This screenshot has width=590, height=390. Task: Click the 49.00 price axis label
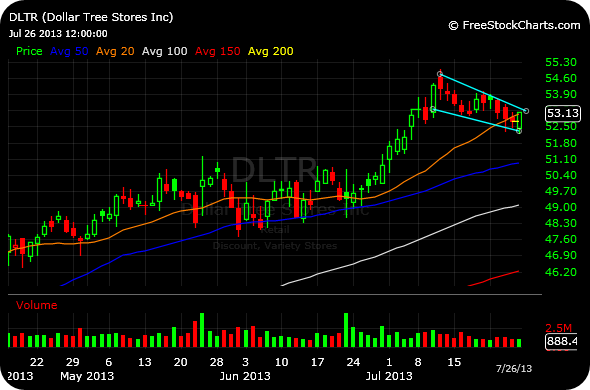tap(561, 207)
